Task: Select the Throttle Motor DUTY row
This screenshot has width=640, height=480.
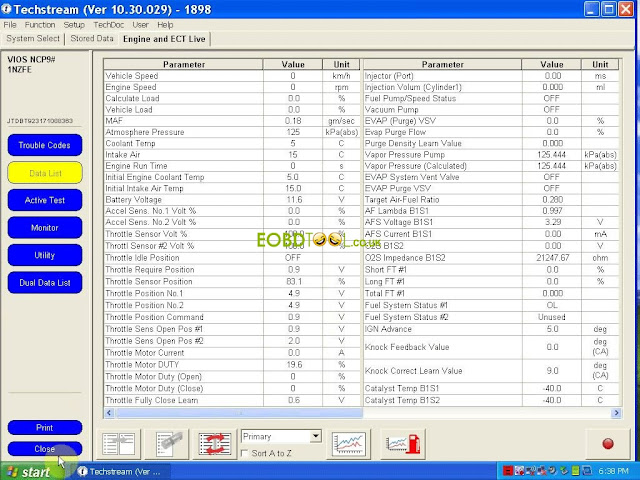Action: point(232,364)
